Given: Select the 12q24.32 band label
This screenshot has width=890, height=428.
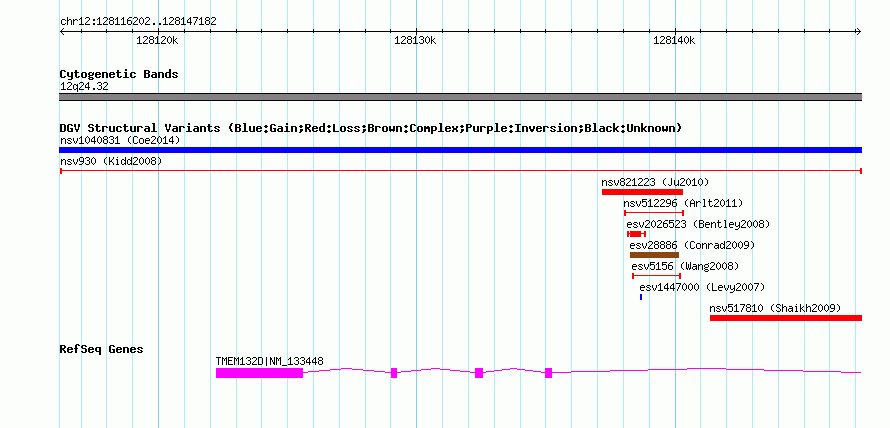Looking at the screenshot, I should tap(84, 87).
